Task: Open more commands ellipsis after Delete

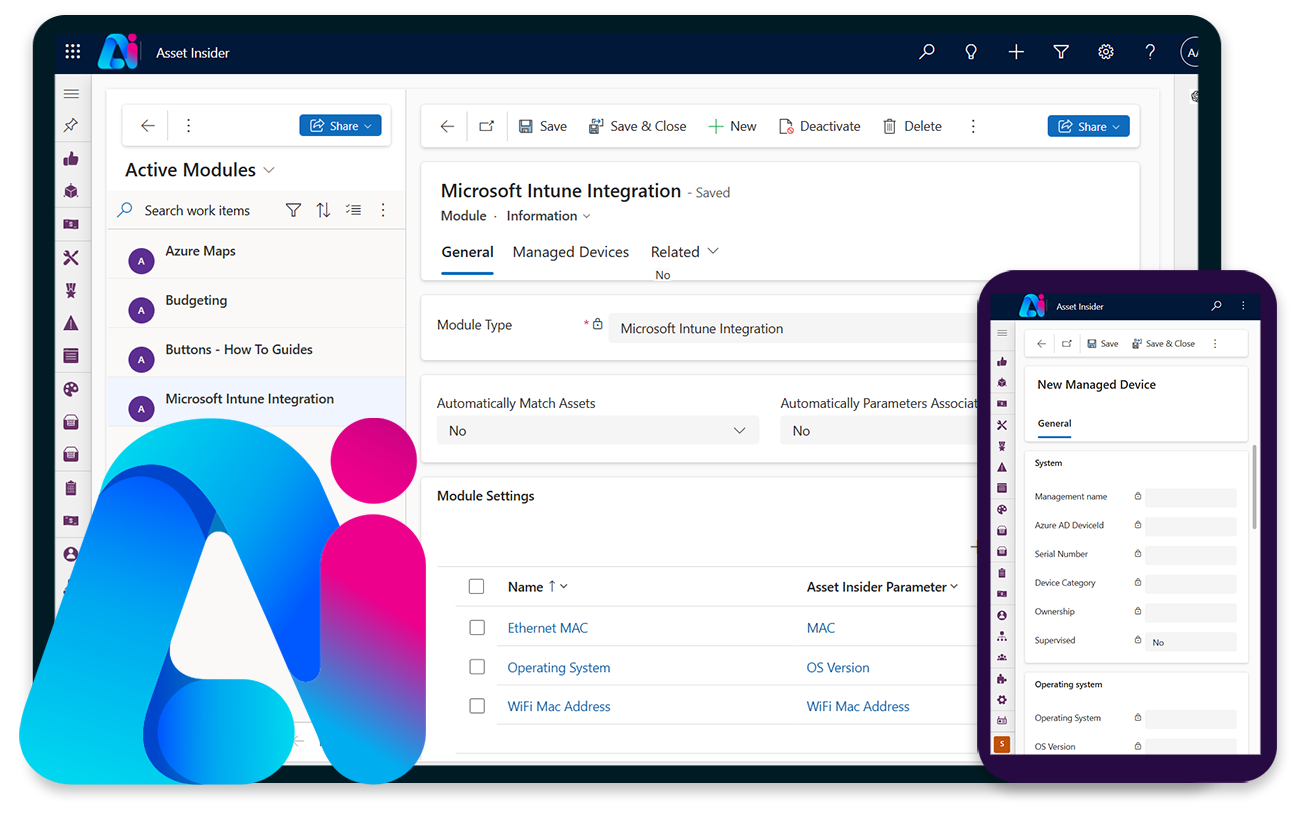Action: pyautogui.click(x=973, y=126)
